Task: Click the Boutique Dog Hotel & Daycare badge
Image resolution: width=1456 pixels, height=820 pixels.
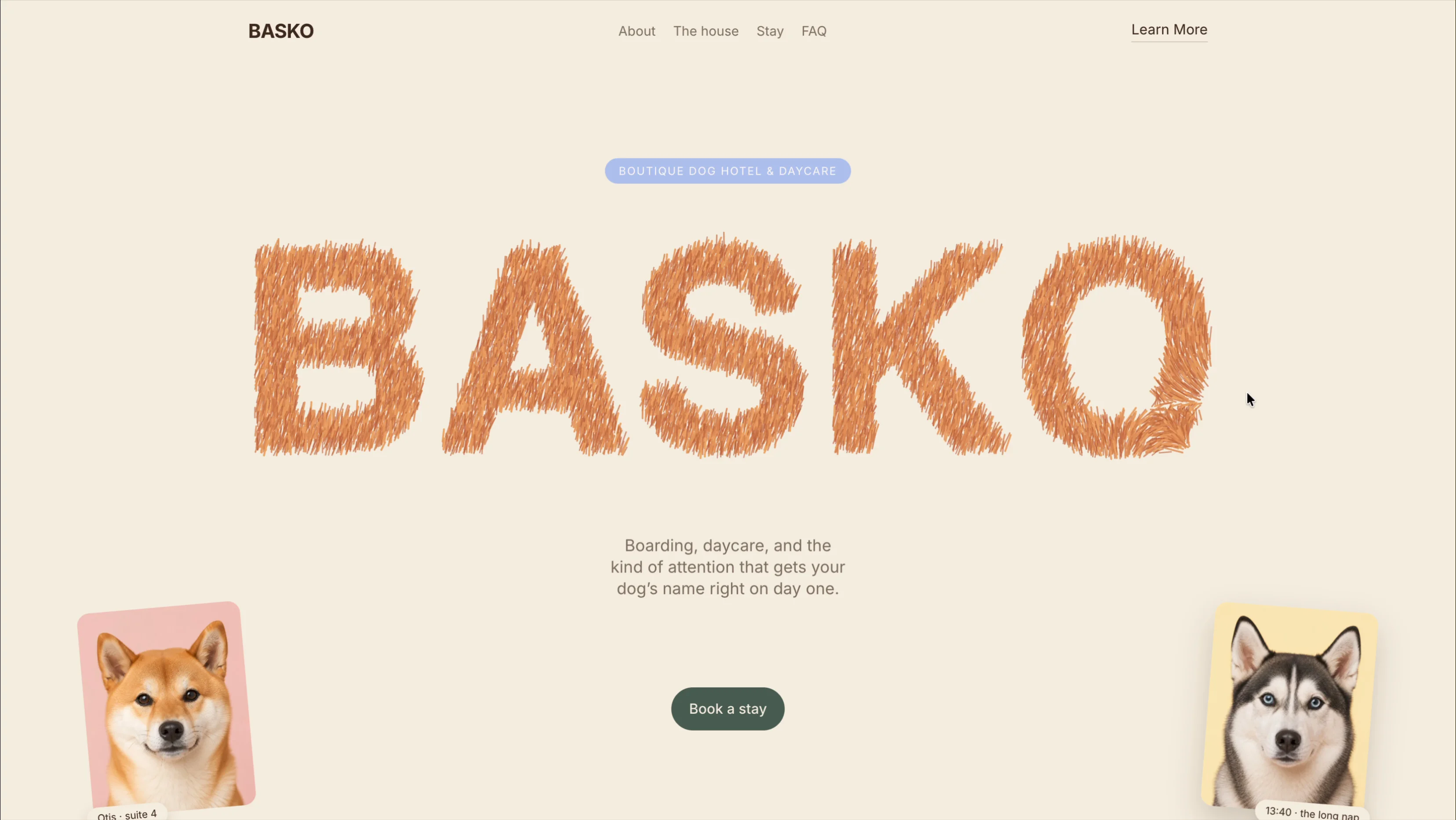Action: click(728, 171)
